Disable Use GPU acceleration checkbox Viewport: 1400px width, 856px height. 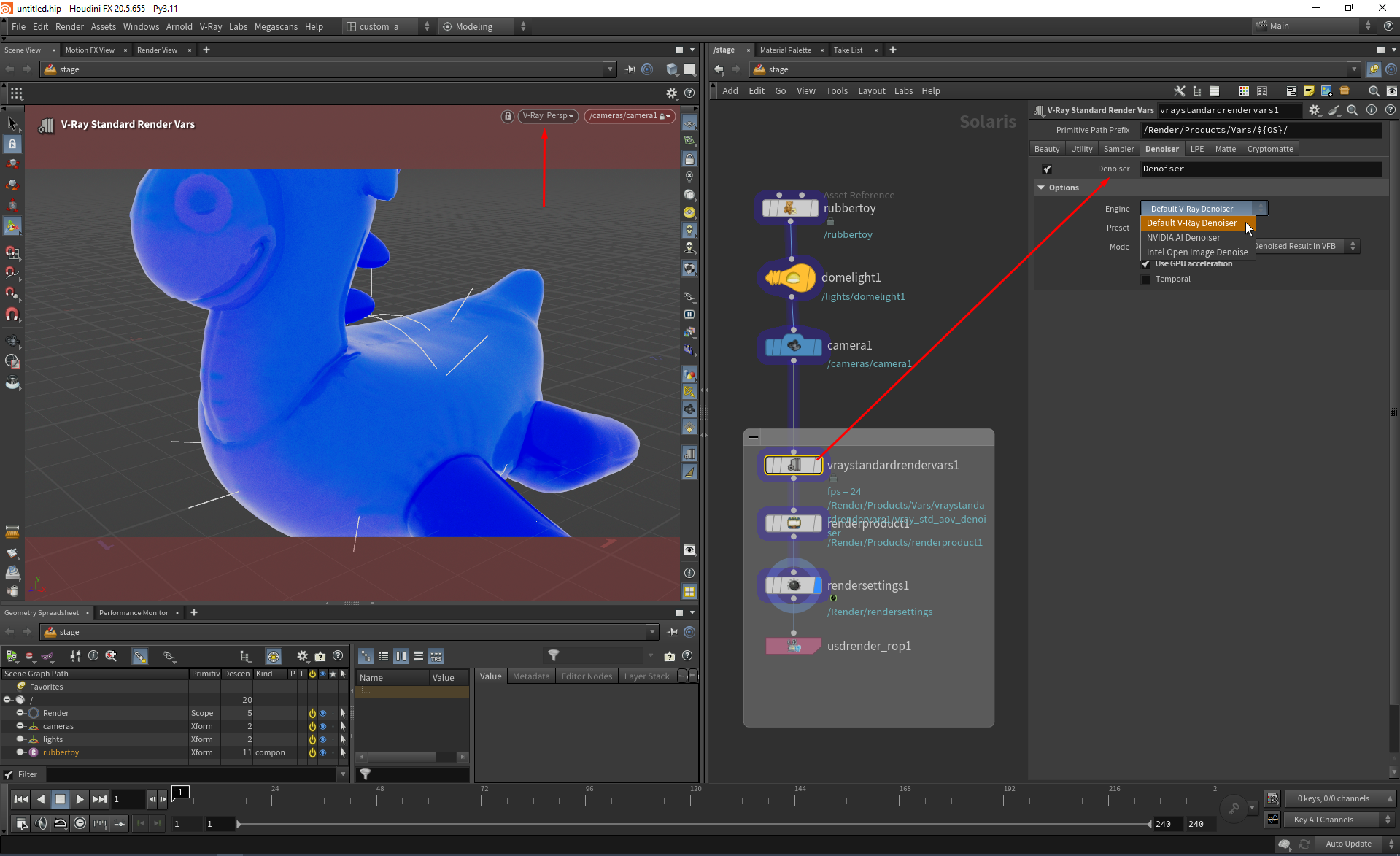coord(1146,264)
